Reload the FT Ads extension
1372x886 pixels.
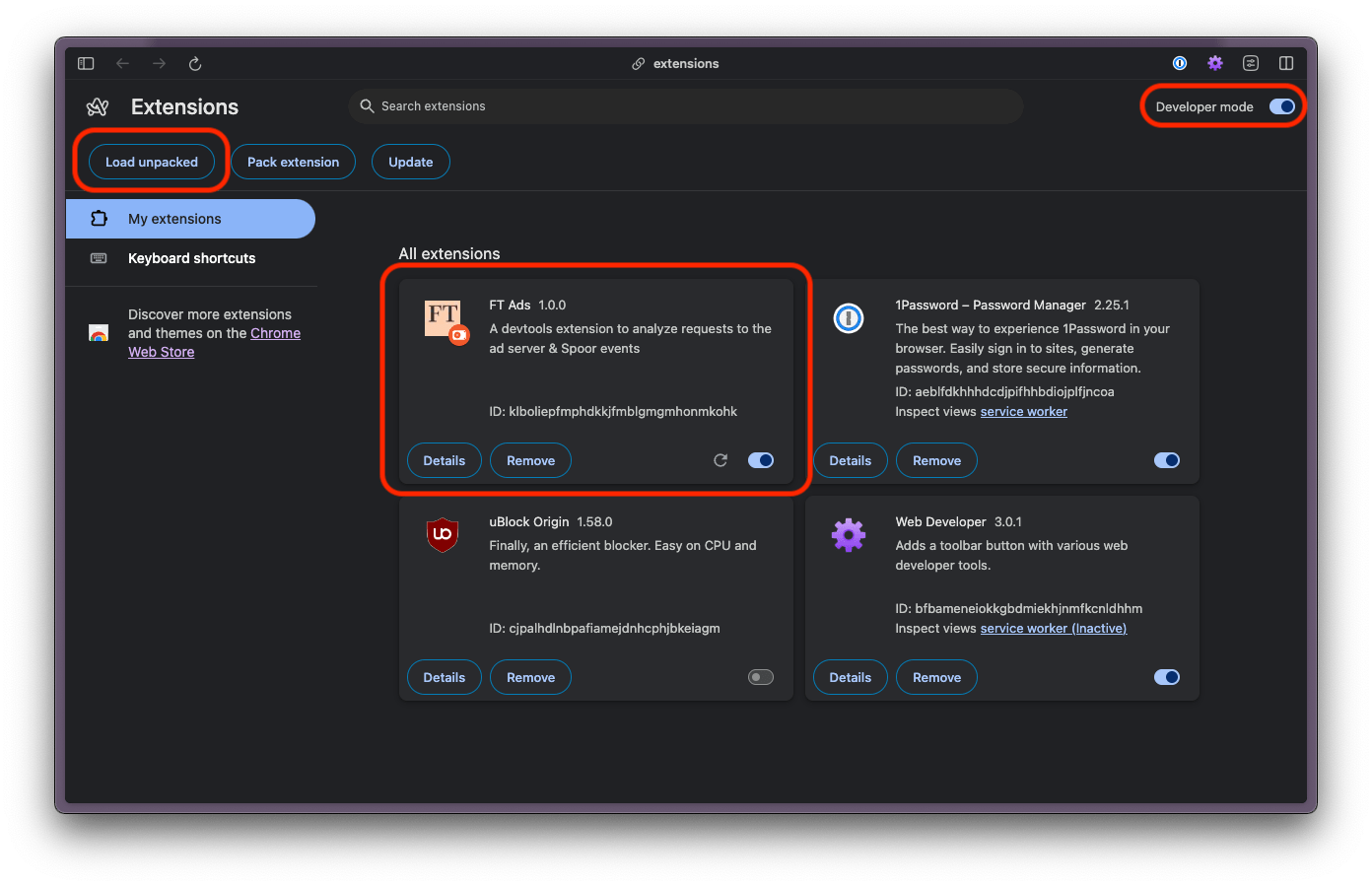coord(720,460)
